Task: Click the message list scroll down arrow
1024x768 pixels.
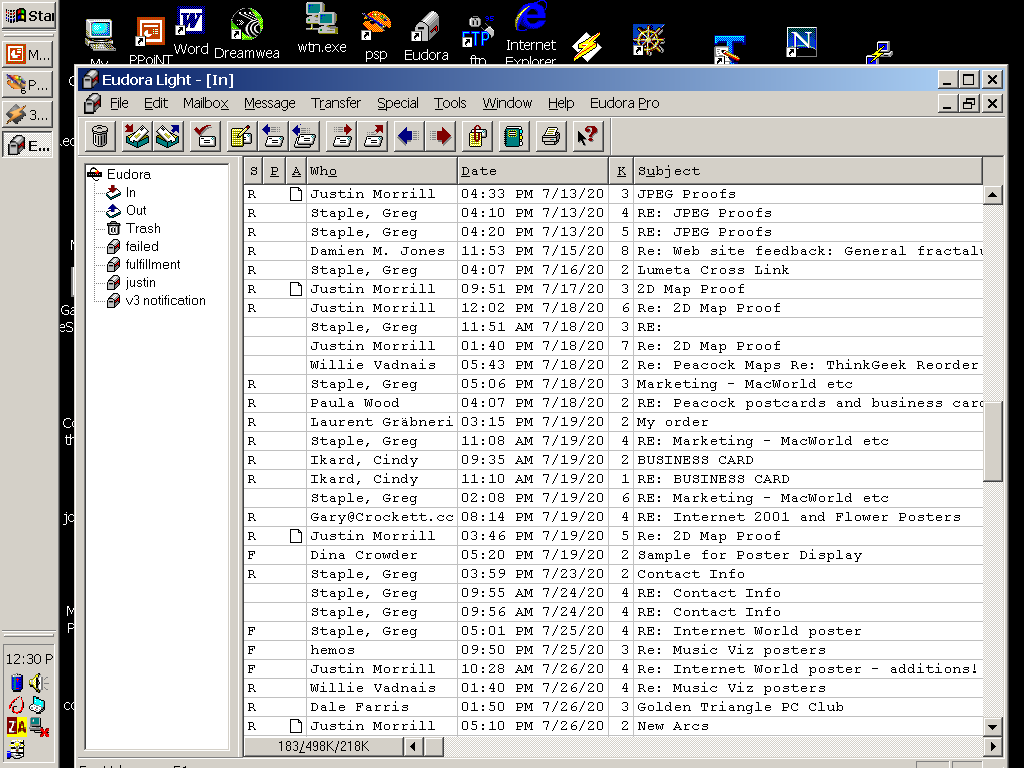Action: tap(993, 727)
